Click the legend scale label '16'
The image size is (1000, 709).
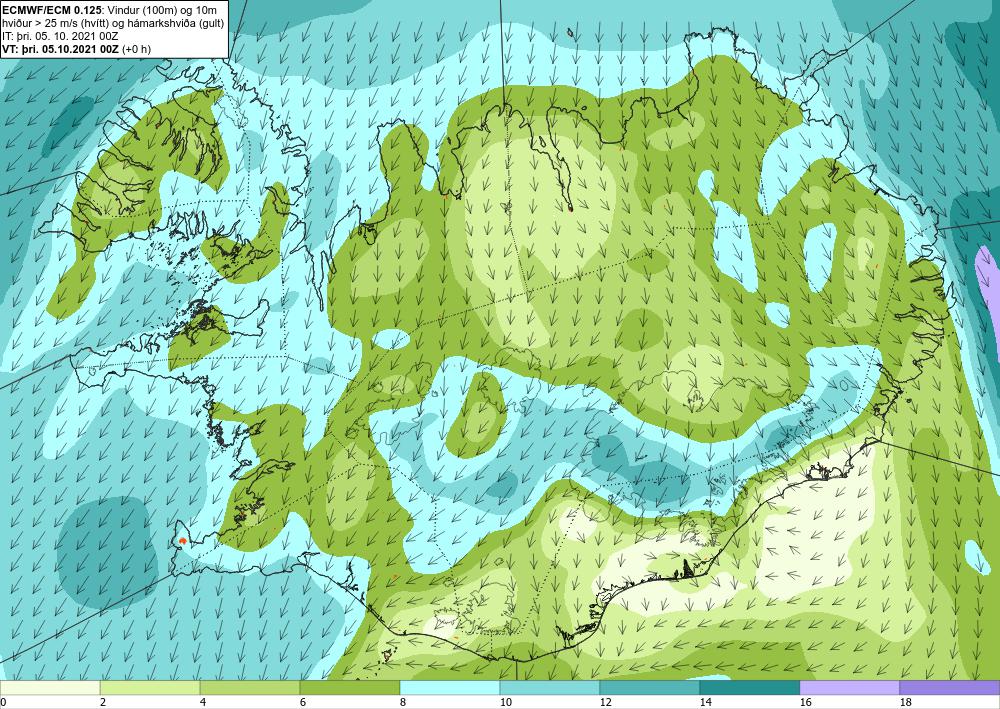(805, 702)
